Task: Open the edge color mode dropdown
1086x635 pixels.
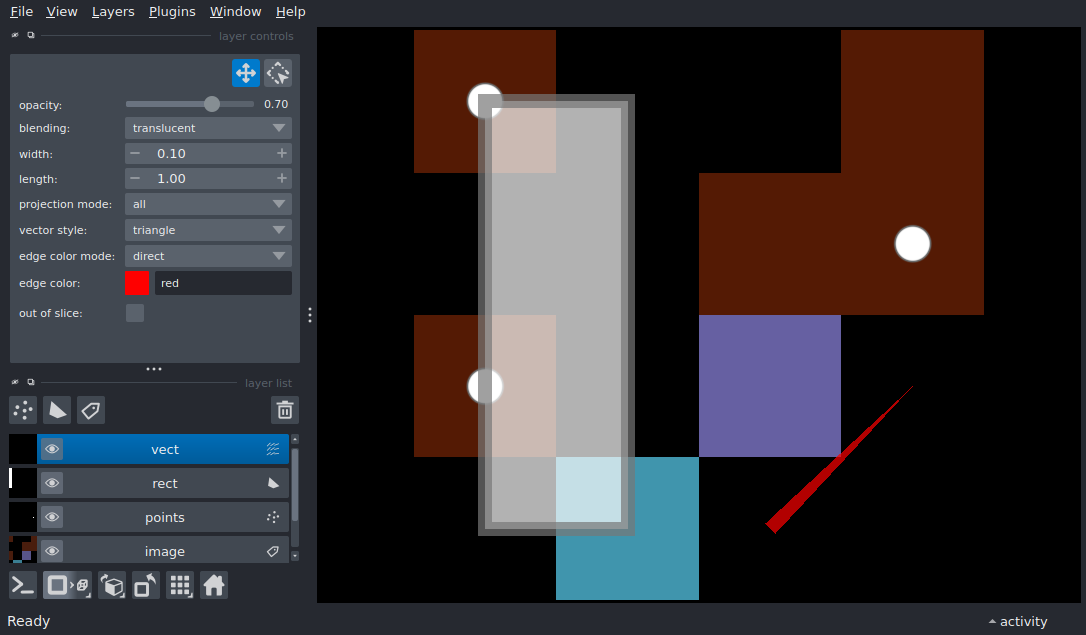Action: pyautogui.click(x=208, y=256)
